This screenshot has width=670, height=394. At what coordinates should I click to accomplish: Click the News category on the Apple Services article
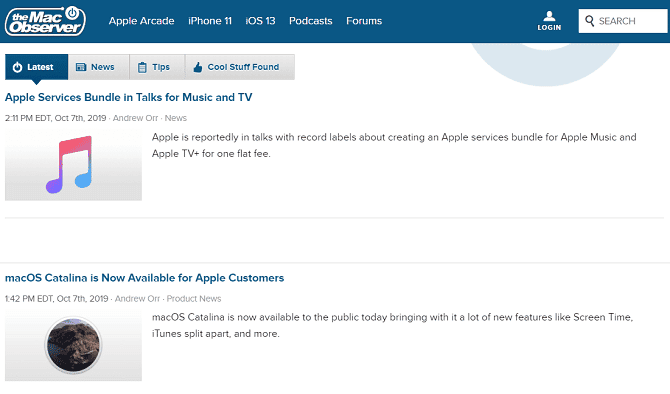176,118
